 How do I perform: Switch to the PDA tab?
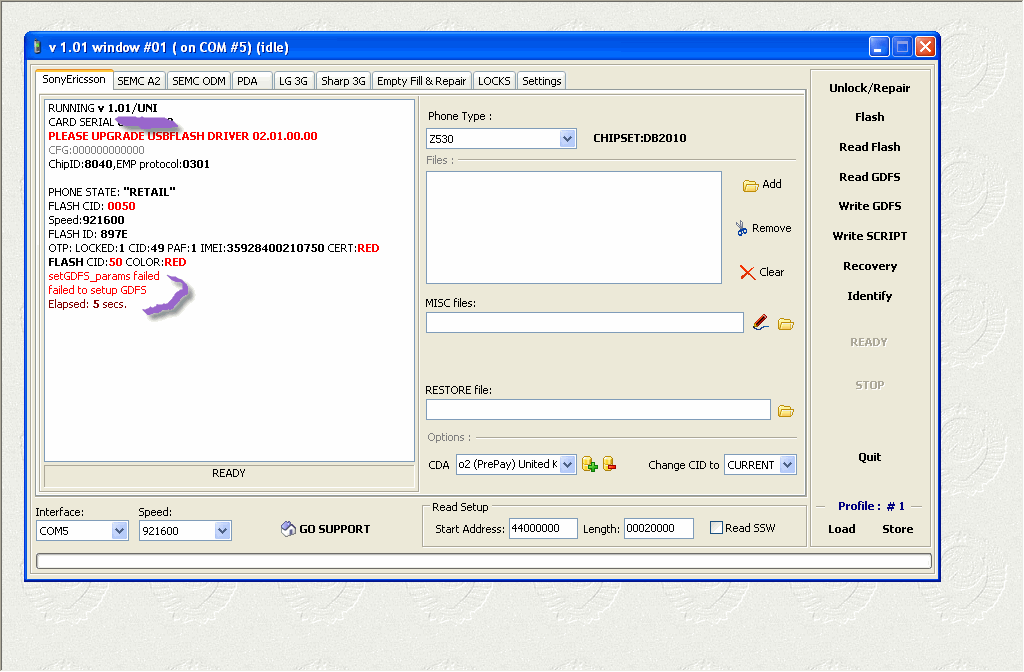[251, 81]
